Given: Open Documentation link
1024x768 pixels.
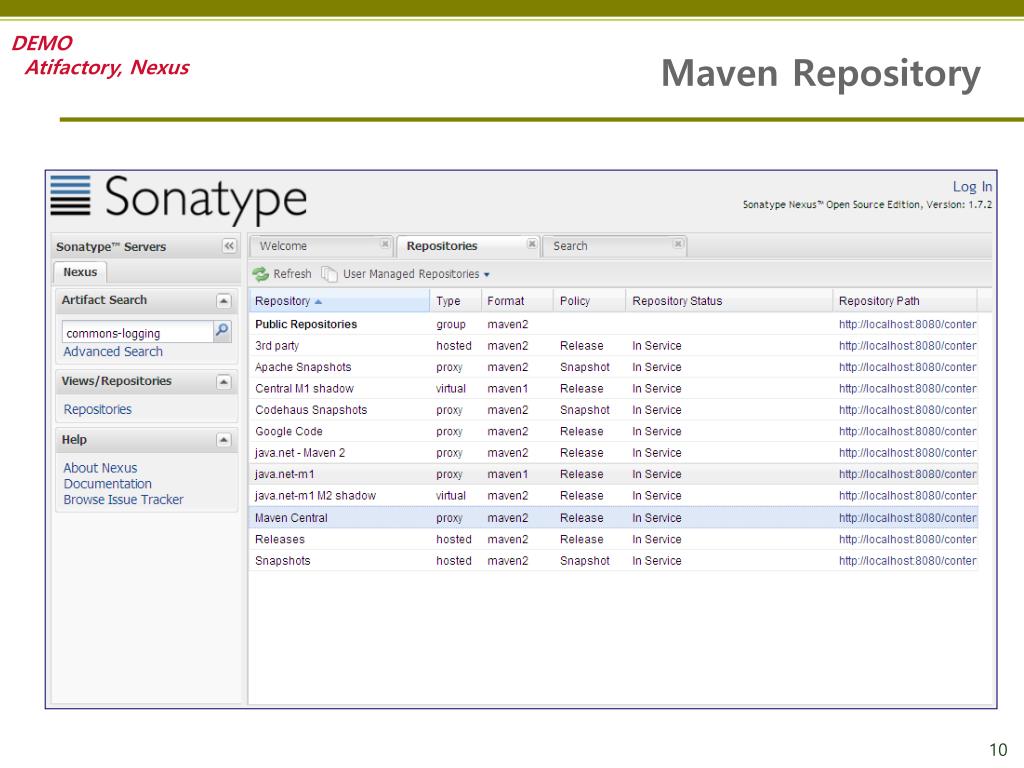Looking at the screenshot, I should coord(107,483).
